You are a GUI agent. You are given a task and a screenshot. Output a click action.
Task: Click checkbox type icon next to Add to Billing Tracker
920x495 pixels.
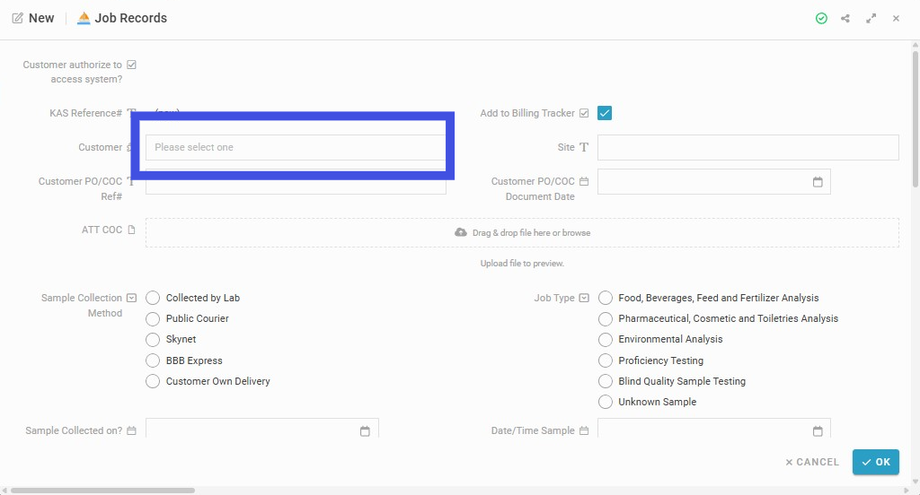click(584, 113)
